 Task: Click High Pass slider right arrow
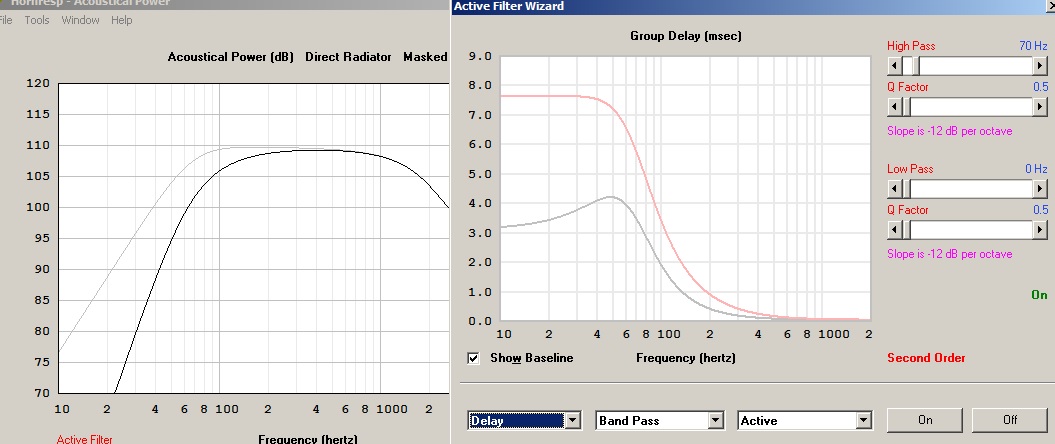click(1040, 66)
